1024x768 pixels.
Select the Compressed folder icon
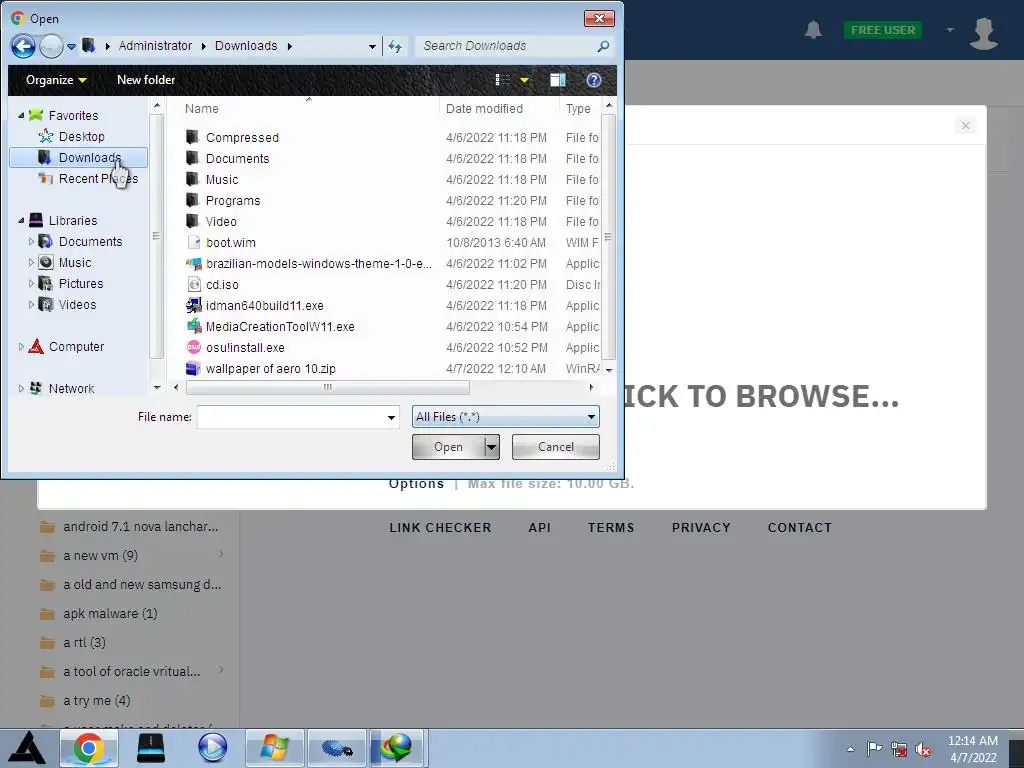tap(192, 137)
